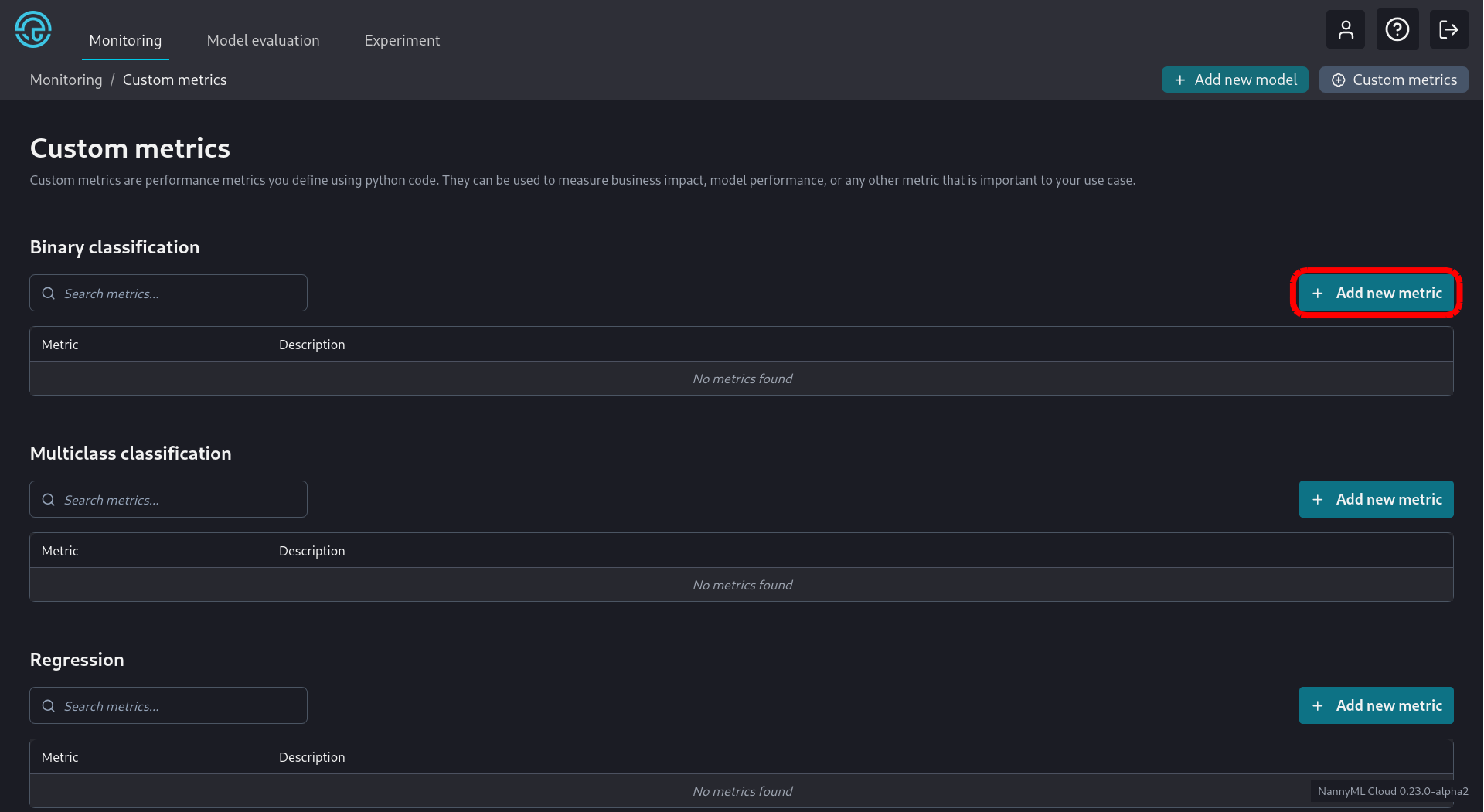Add new metric for Binary classification
Screen dimensions: 1484x812
pos(1376,294)
